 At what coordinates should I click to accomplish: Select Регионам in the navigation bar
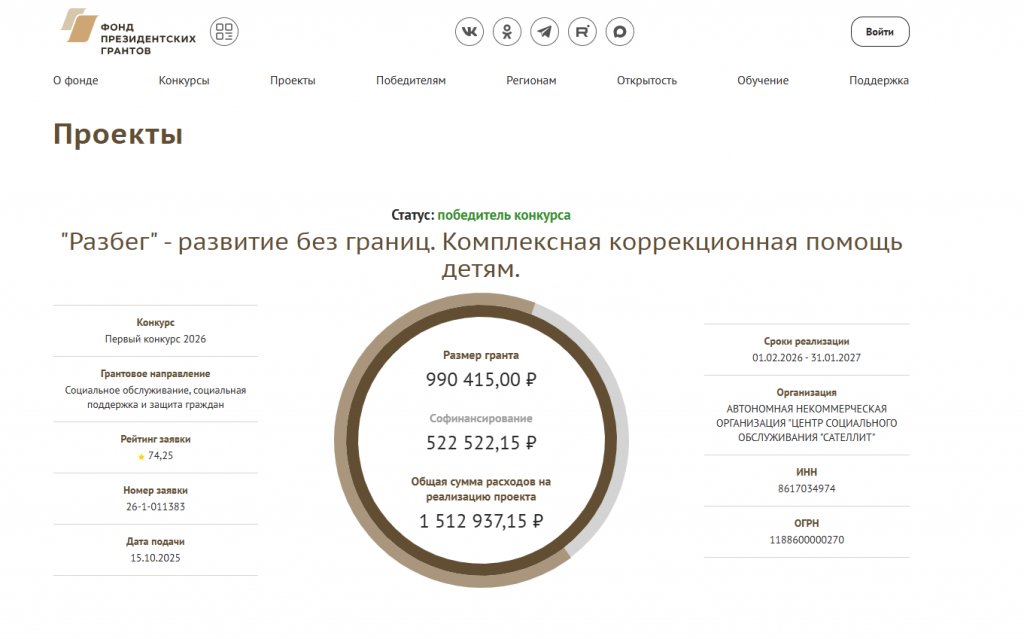531,81
